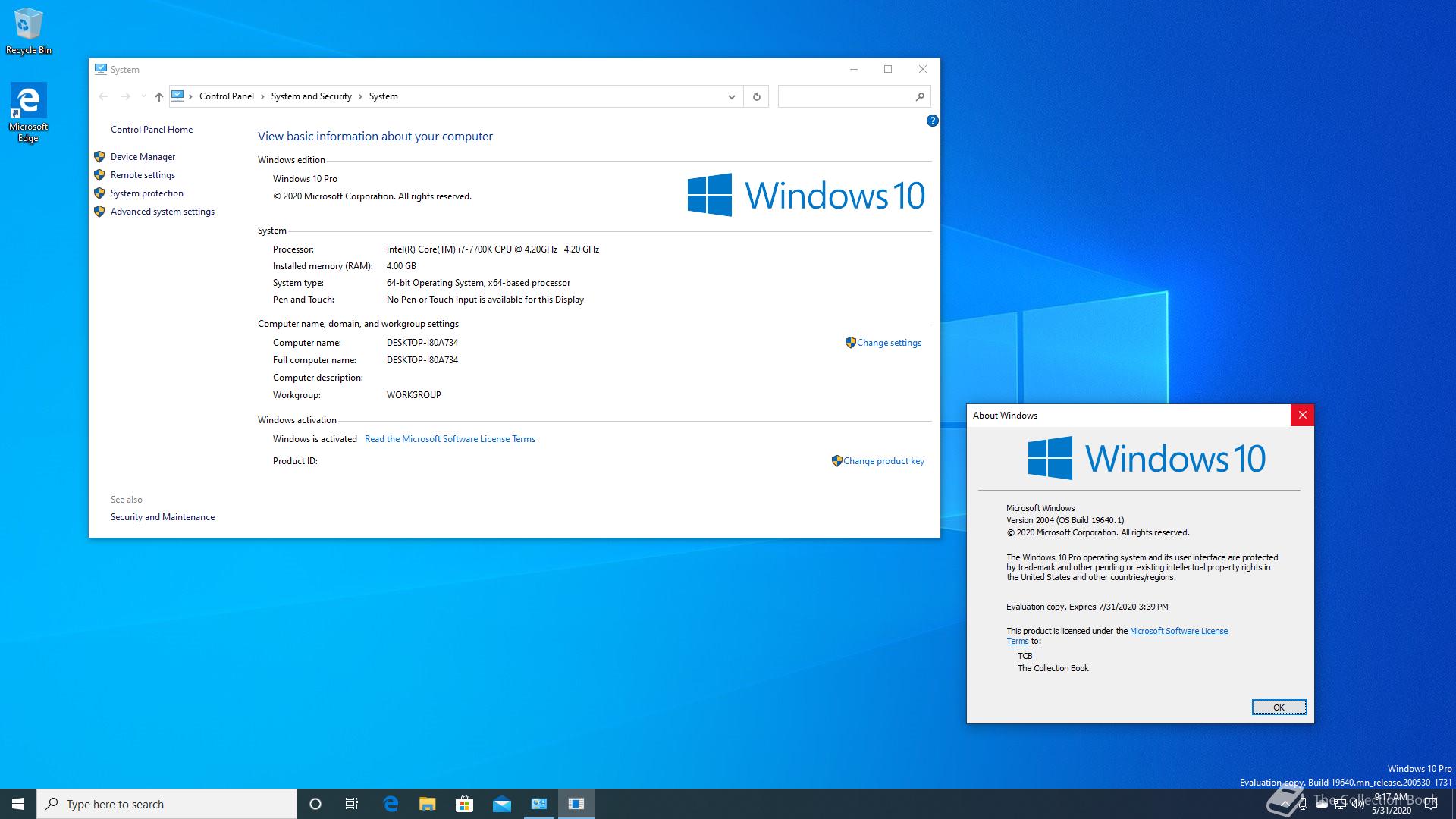
Task: Refresh the System control panel page
Action: tap(756, 96)
